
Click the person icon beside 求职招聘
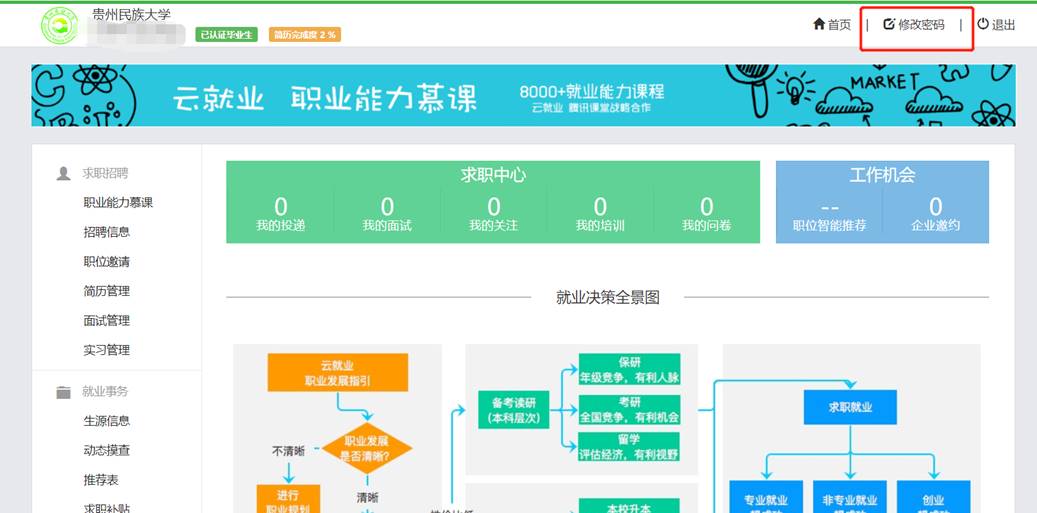pyautogui.click(x=64, y=173)
